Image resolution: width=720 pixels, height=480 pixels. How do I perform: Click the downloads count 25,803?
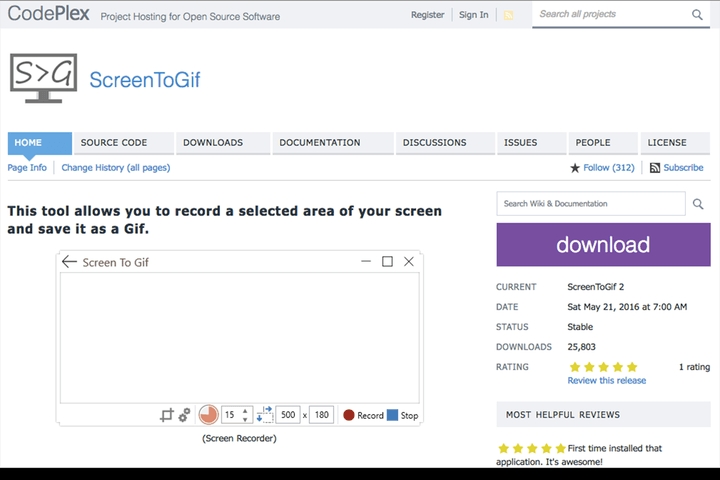581,347
